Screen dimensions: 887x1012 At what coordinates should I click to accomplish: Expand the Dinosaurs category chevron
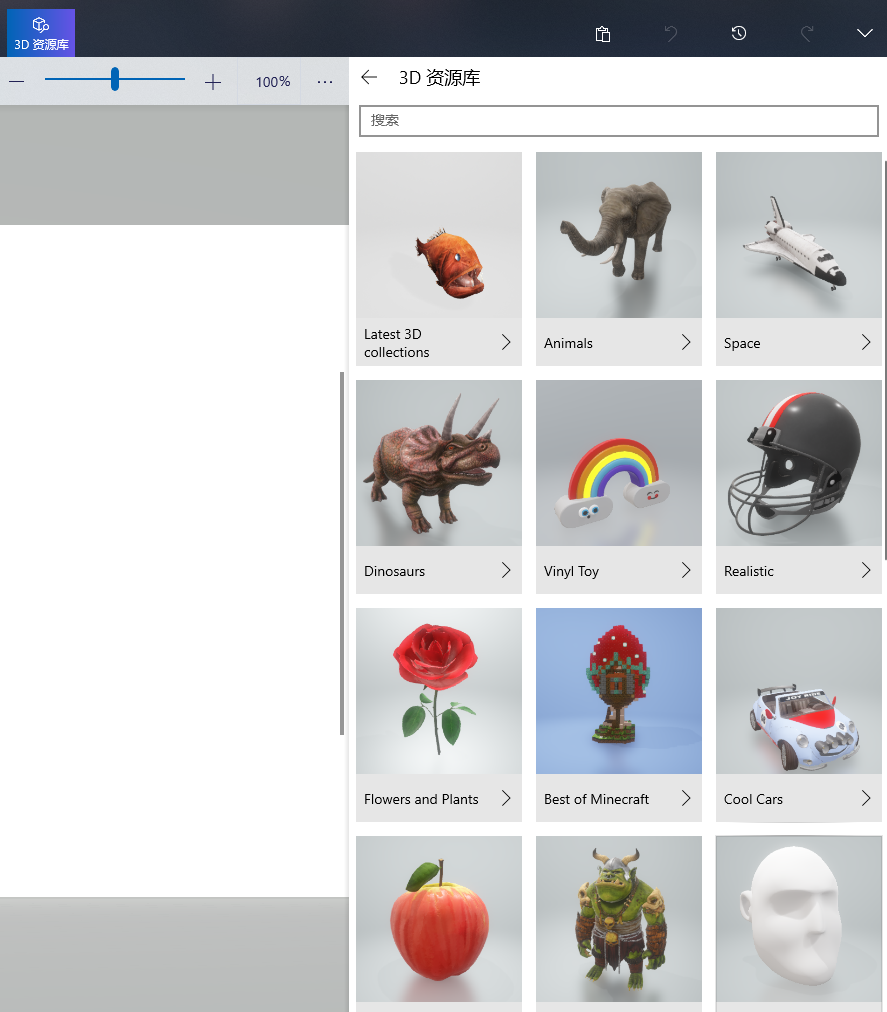pos(506,570)
